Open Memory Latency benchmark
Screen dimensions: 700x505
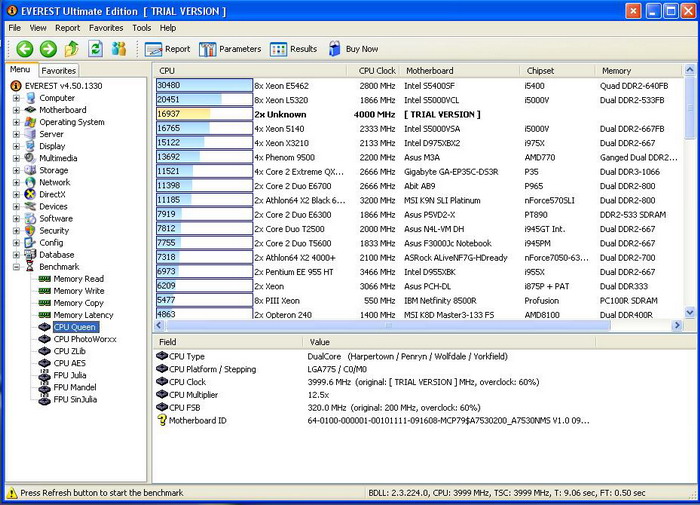click(x=83, y=315)
